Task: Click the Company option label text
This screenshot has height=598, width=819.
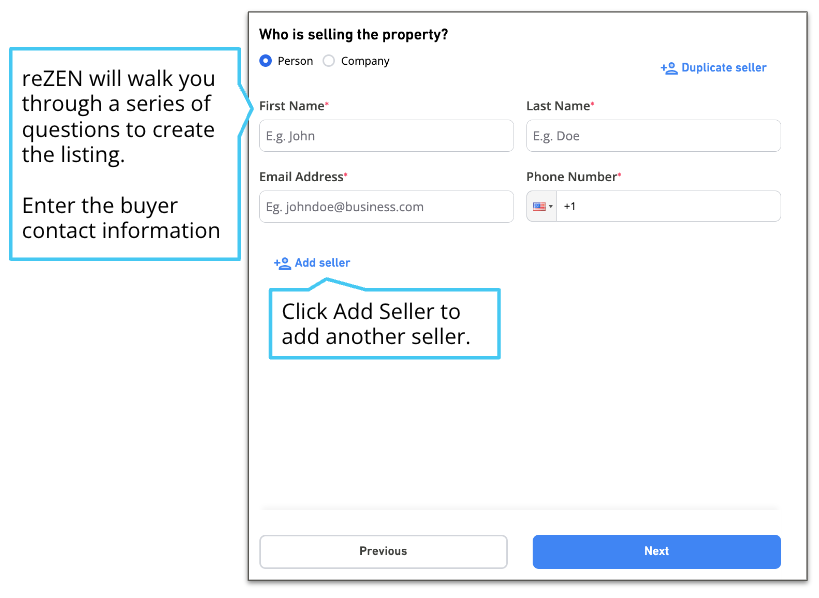Action: point(365,61)
